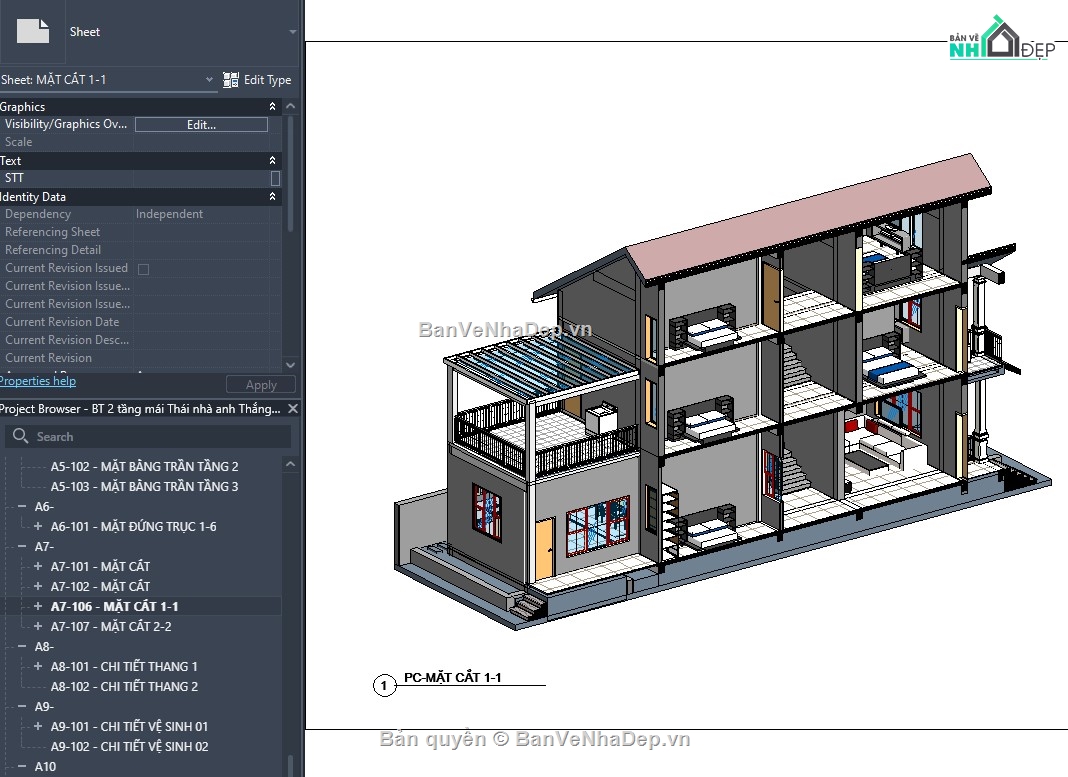Click the Current Revision Date row

click(140, 322)
